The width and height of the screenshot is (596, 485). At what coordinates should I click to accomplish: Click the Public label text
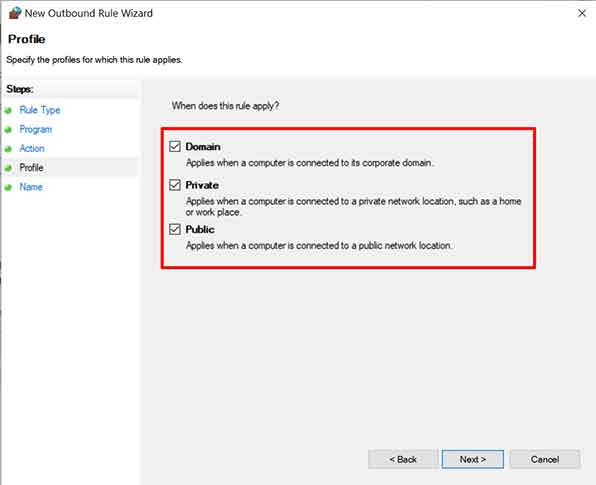[200, 229]
